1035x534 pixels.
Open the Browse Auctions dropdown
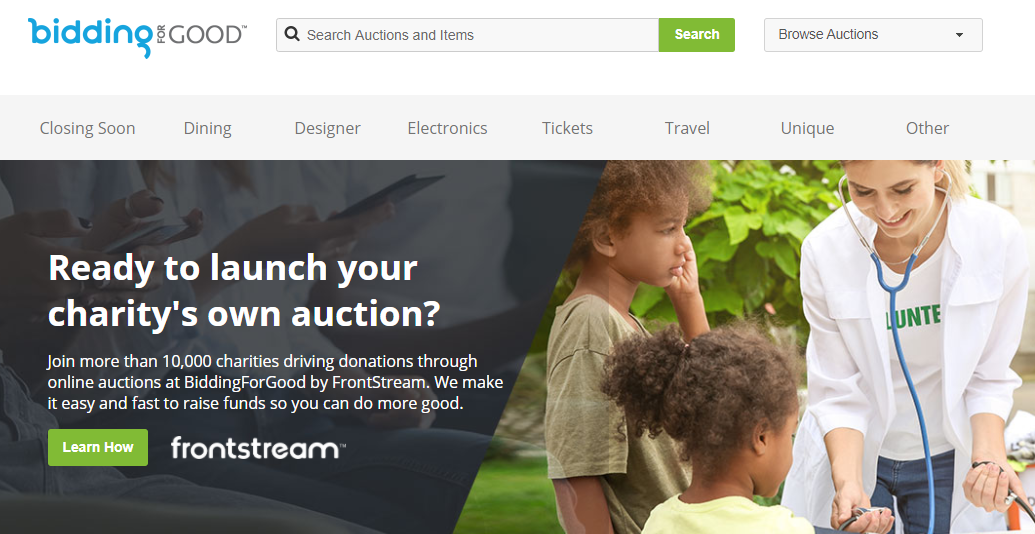click(x=873, y=35)
